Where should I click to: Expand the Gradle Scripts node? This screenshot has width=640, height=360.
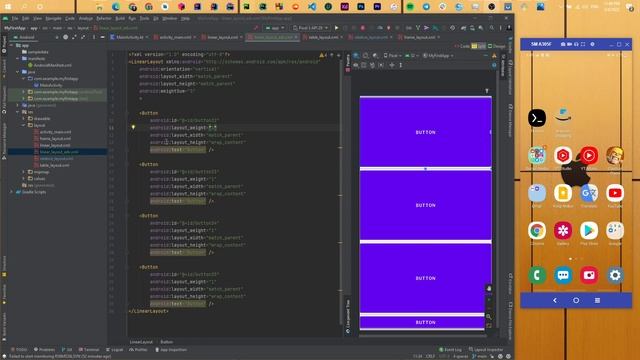coord(12,192)
